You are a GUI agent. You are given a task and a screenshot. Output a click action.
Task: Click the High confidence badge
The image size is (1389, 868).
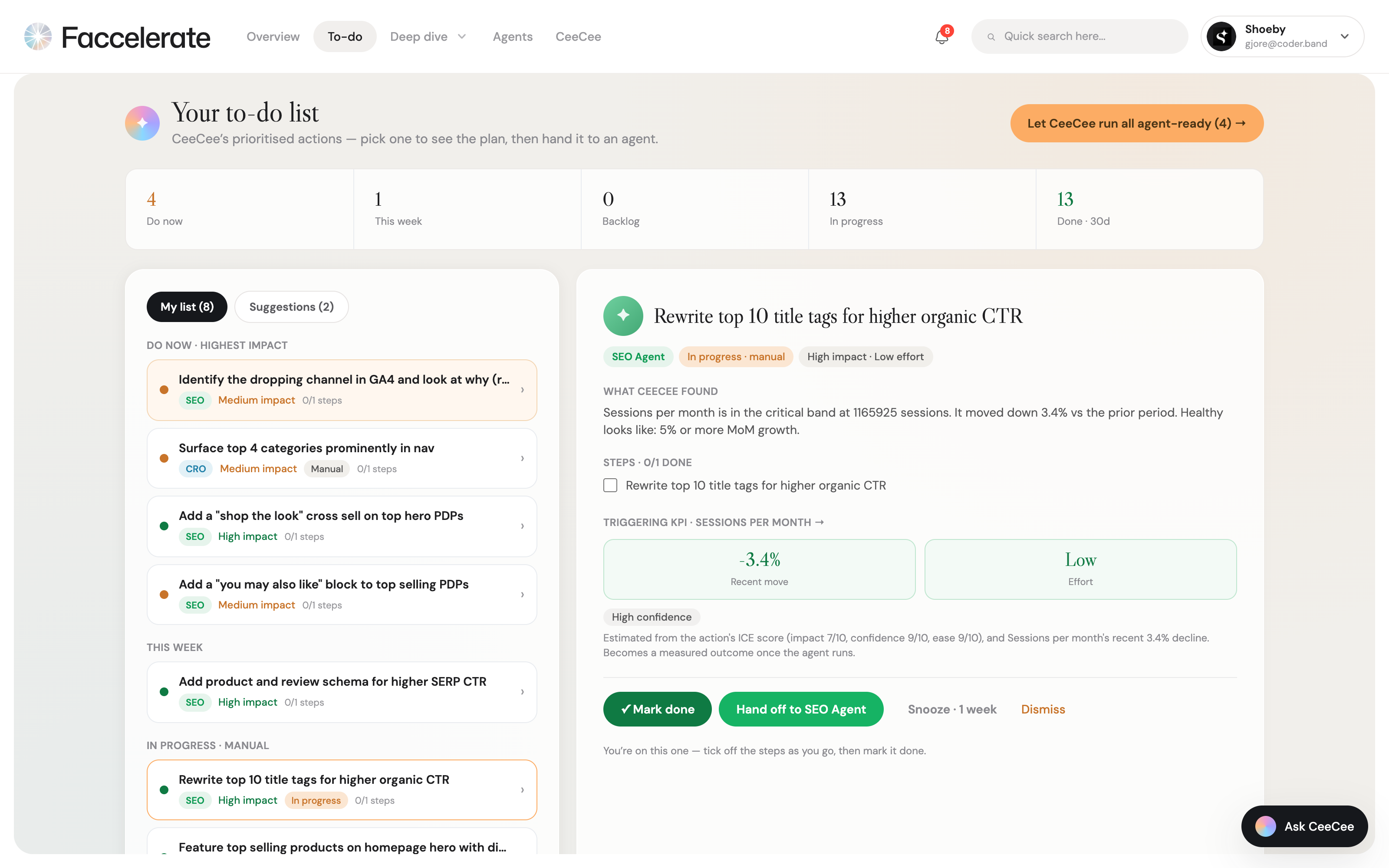(652, 617)
